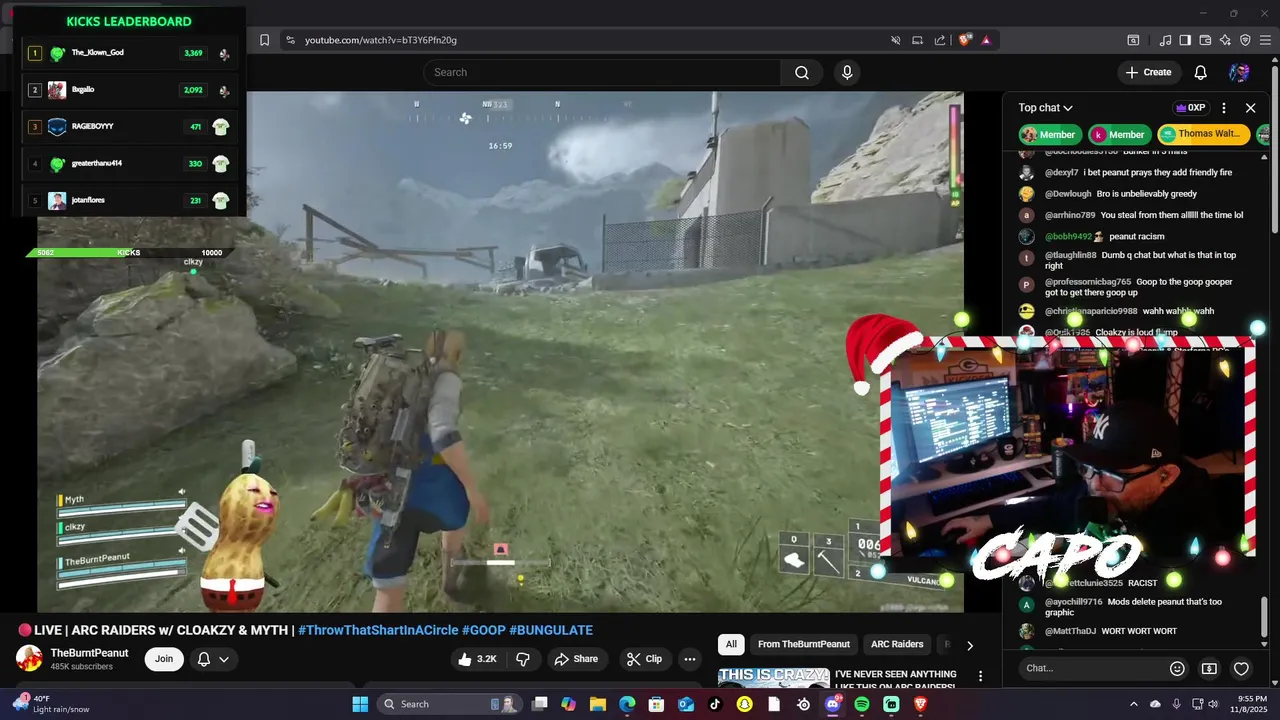Open the Create button

1148,72
